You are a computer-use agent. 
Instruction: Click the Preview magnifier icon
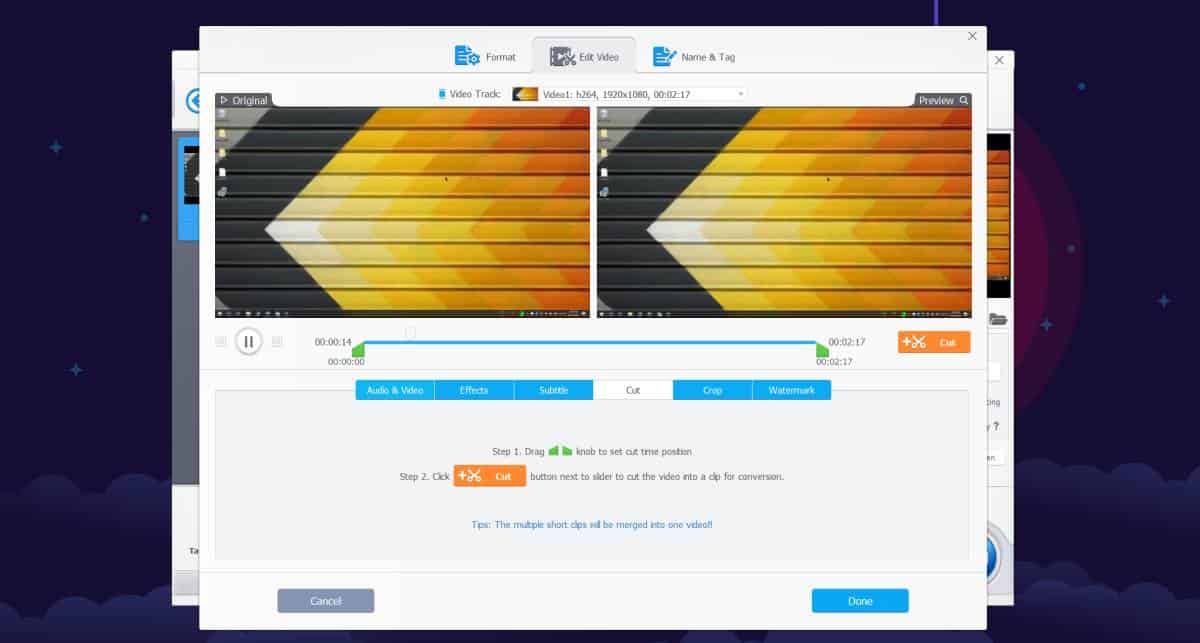[964, 100]
